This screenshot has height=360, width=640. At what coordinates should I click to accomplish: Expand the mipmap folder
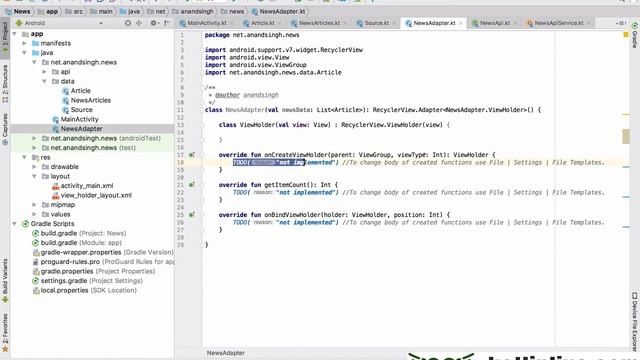coord(35,204)
